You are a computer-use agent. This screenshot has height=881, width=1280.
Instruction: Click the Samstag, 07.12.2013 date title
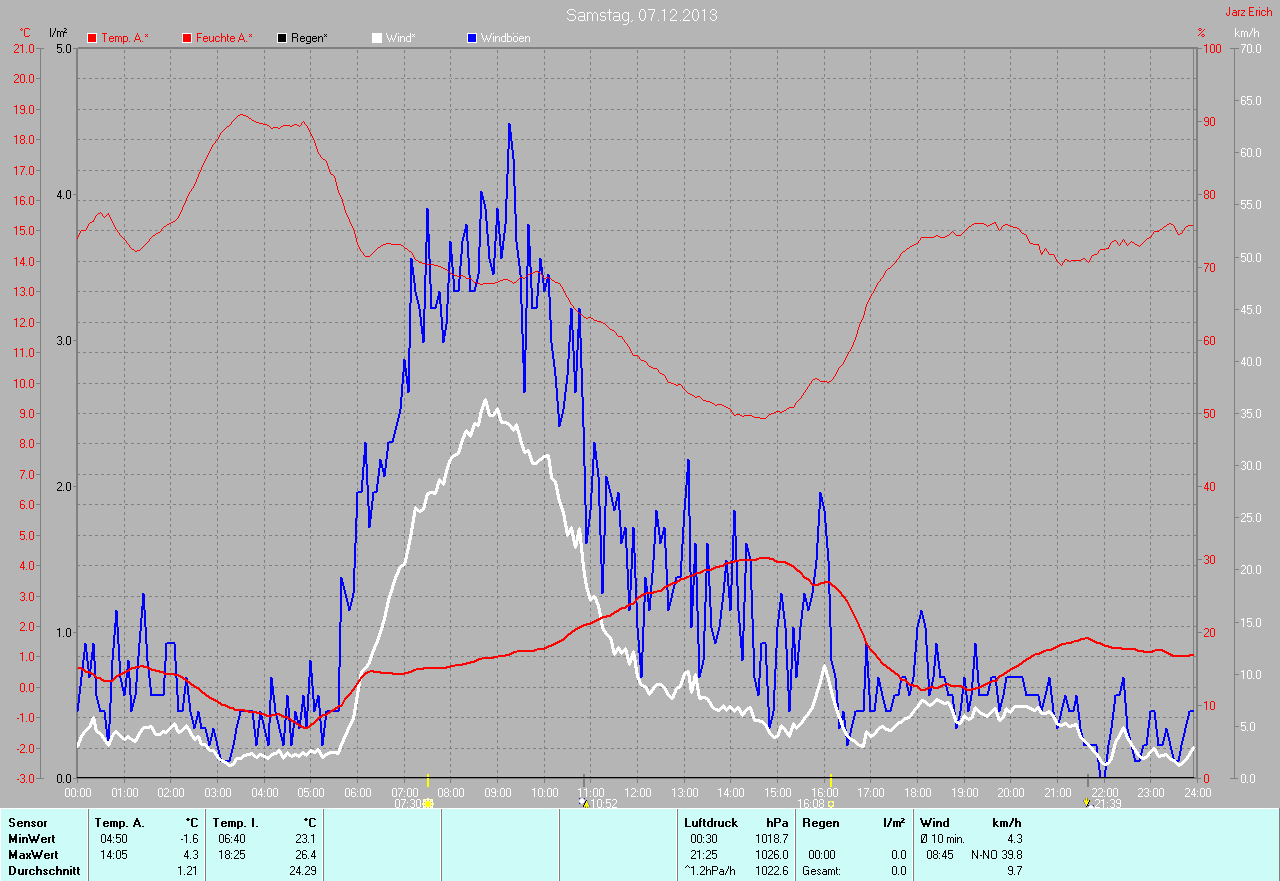pyautogui.click(x=641, y=15)
